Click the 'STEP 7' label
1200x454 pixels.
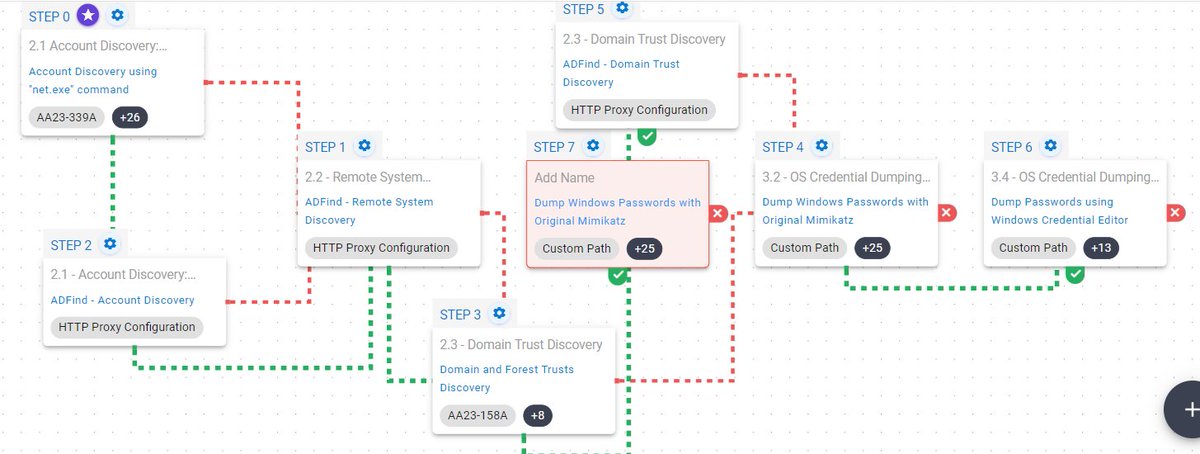tap(554, 147)
